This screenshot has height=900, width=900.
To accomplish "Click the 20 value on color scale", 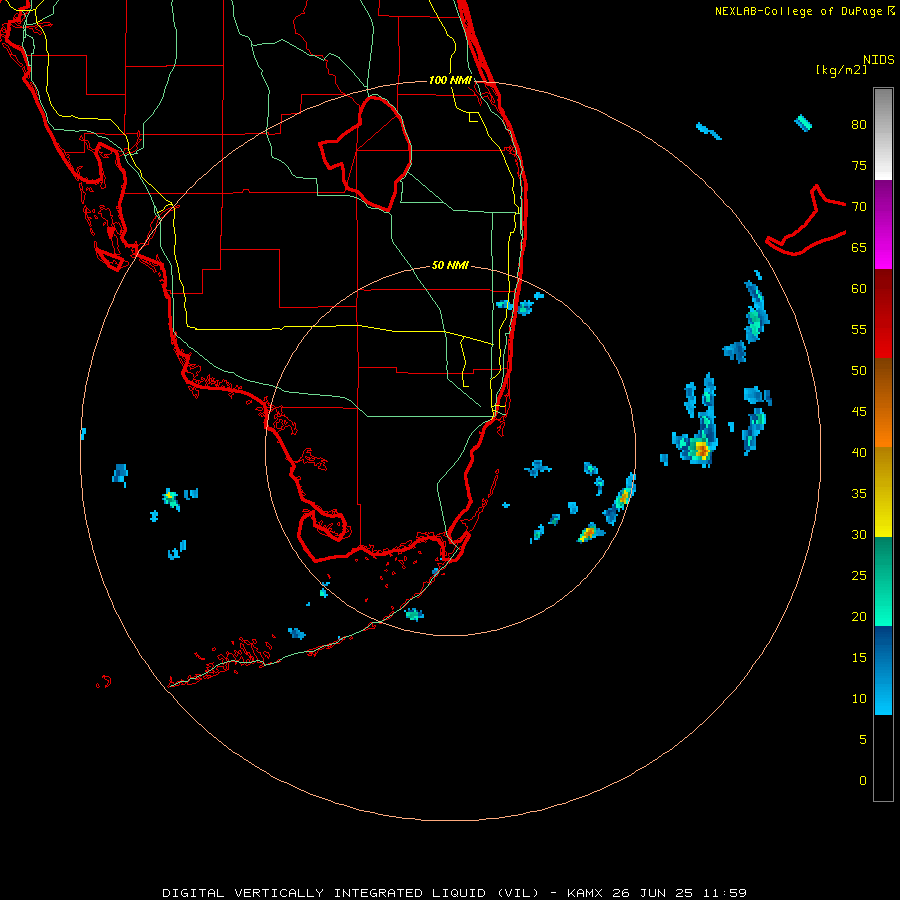I will 859,616.
